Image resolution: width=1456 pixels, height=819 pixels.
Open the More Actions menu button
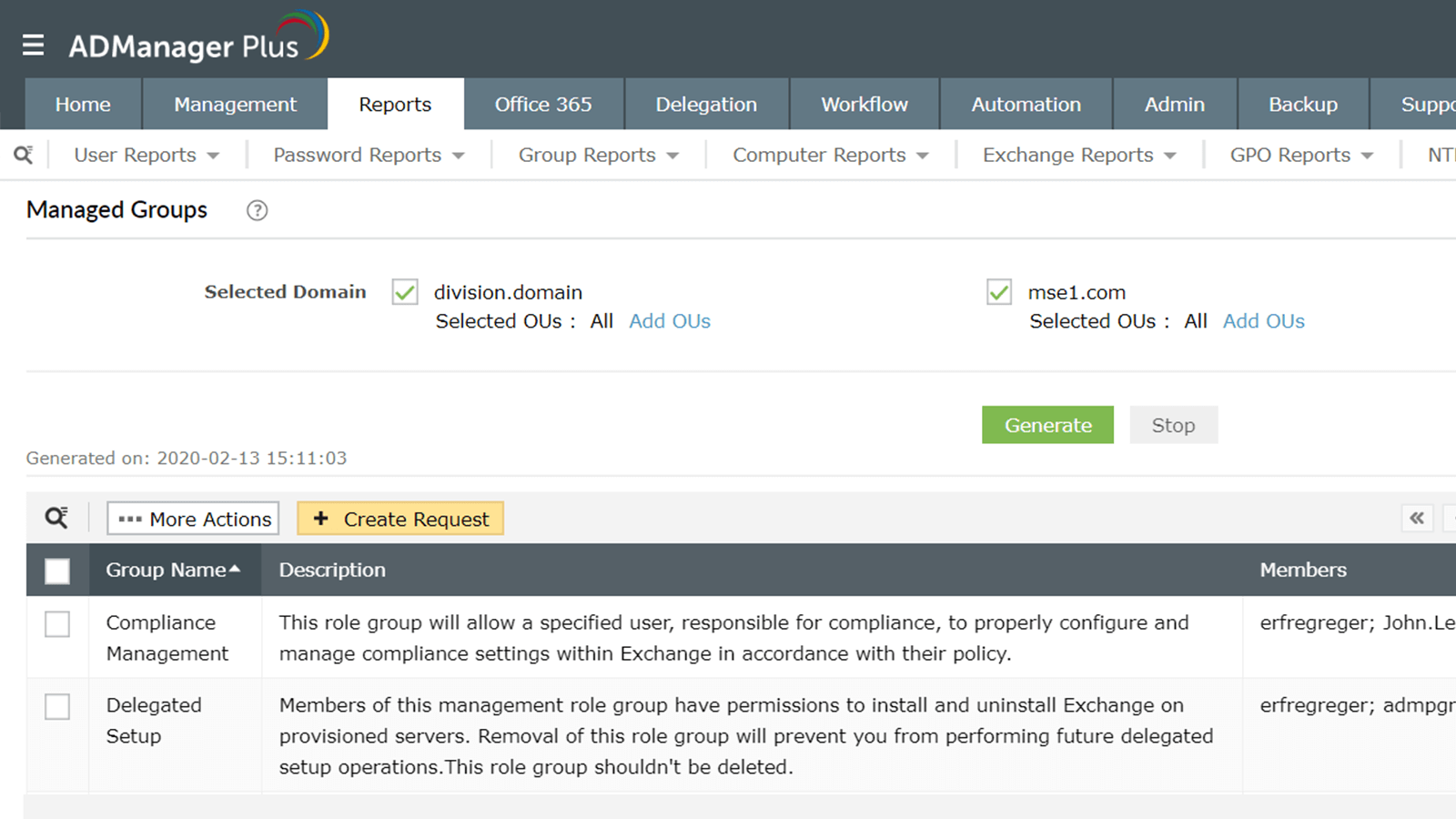tap(193, 519)
